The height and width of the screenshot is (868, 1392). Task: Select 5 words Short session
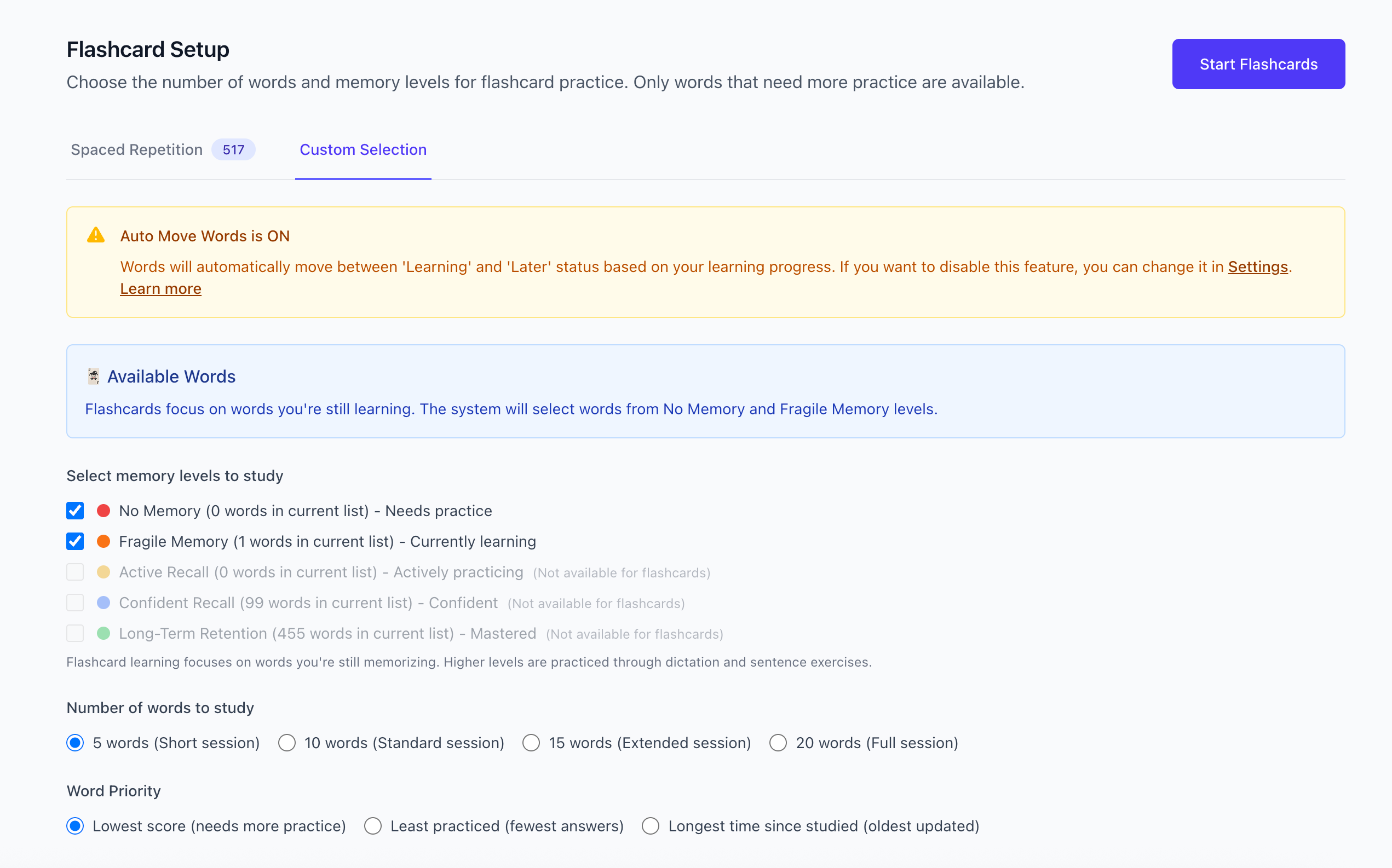click(x=75, y=743)
